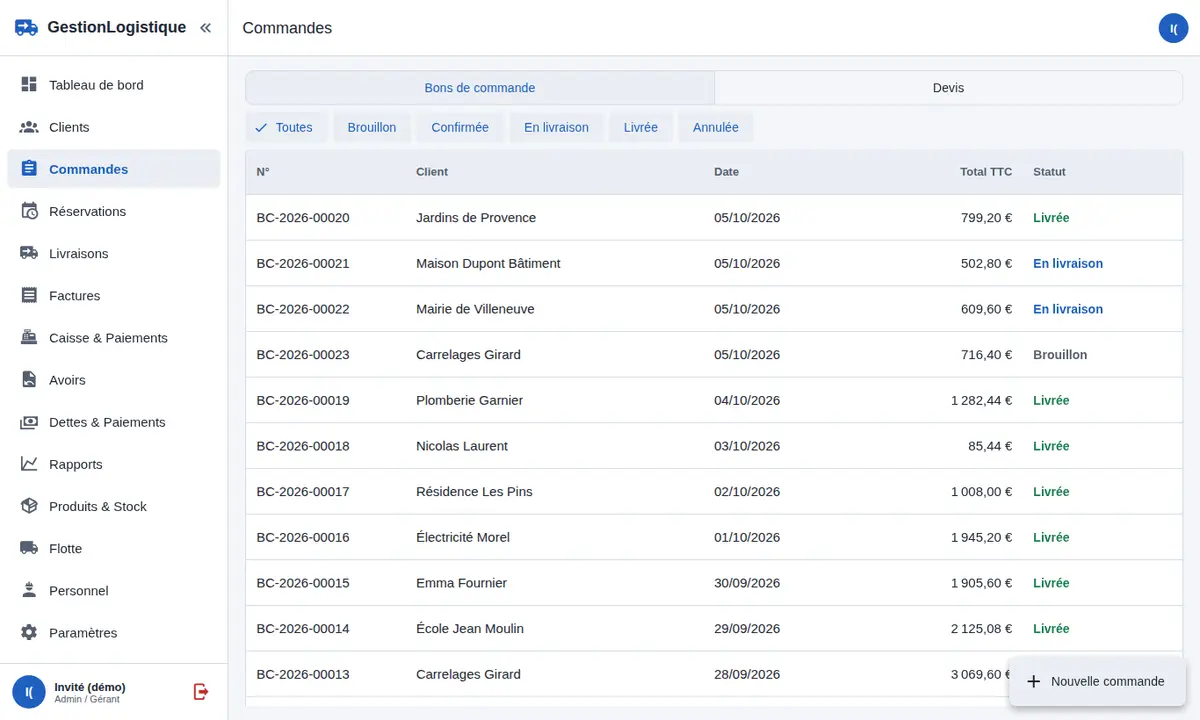This screenshot has height=720, width=1200.
Task: Open Dettes & Paiements
Action: 114,422
